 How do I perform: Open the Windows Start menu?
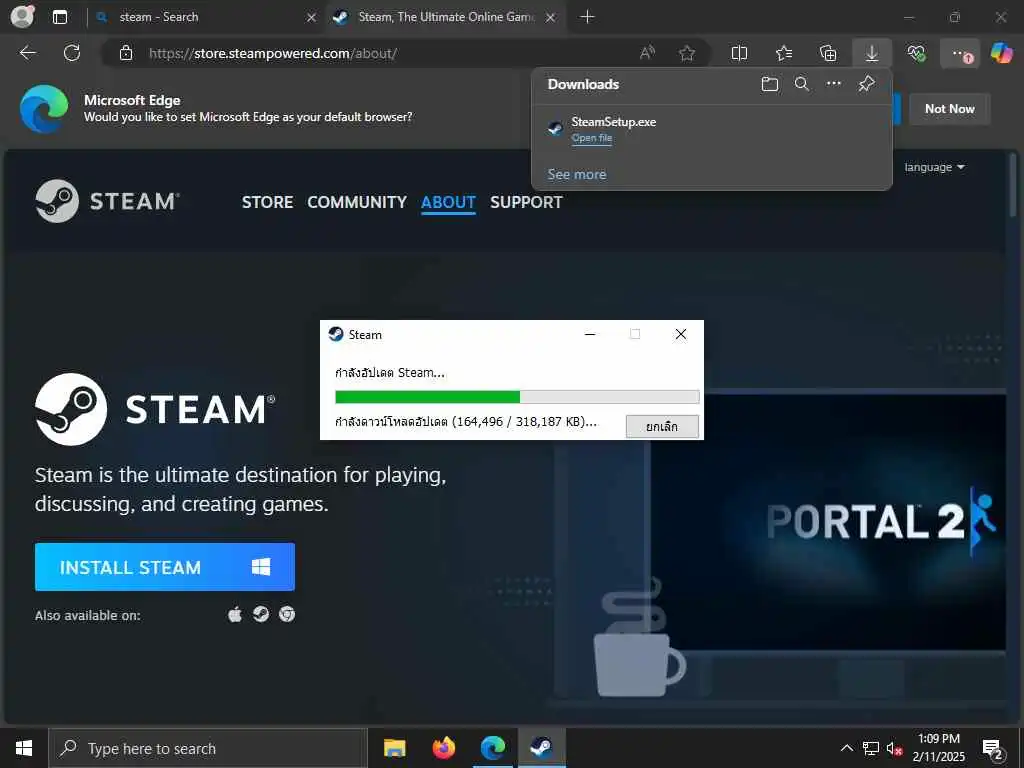pyautogui.click(x=24, y=748)
